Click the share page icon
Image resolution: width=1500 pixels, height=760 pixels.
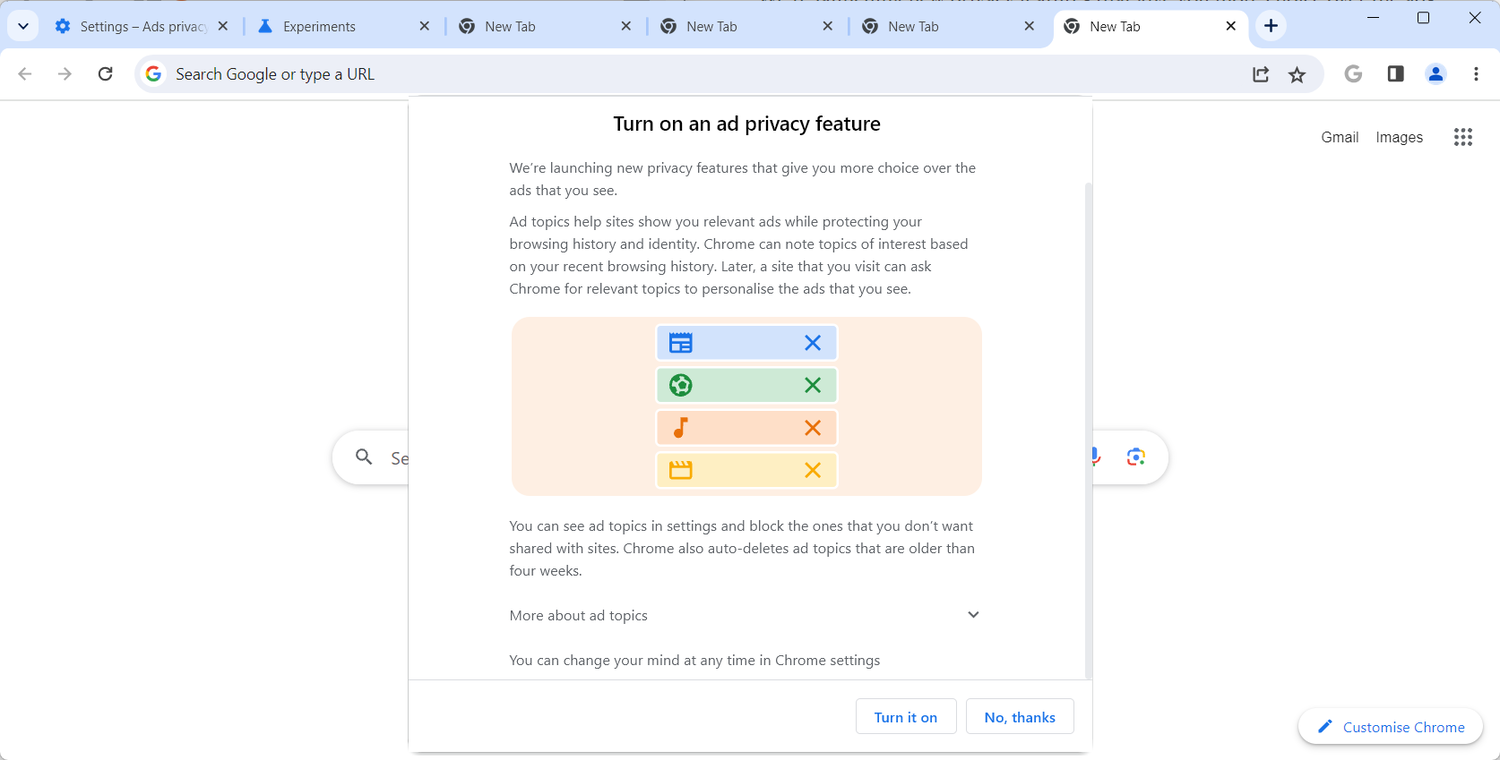point(1260,74)
